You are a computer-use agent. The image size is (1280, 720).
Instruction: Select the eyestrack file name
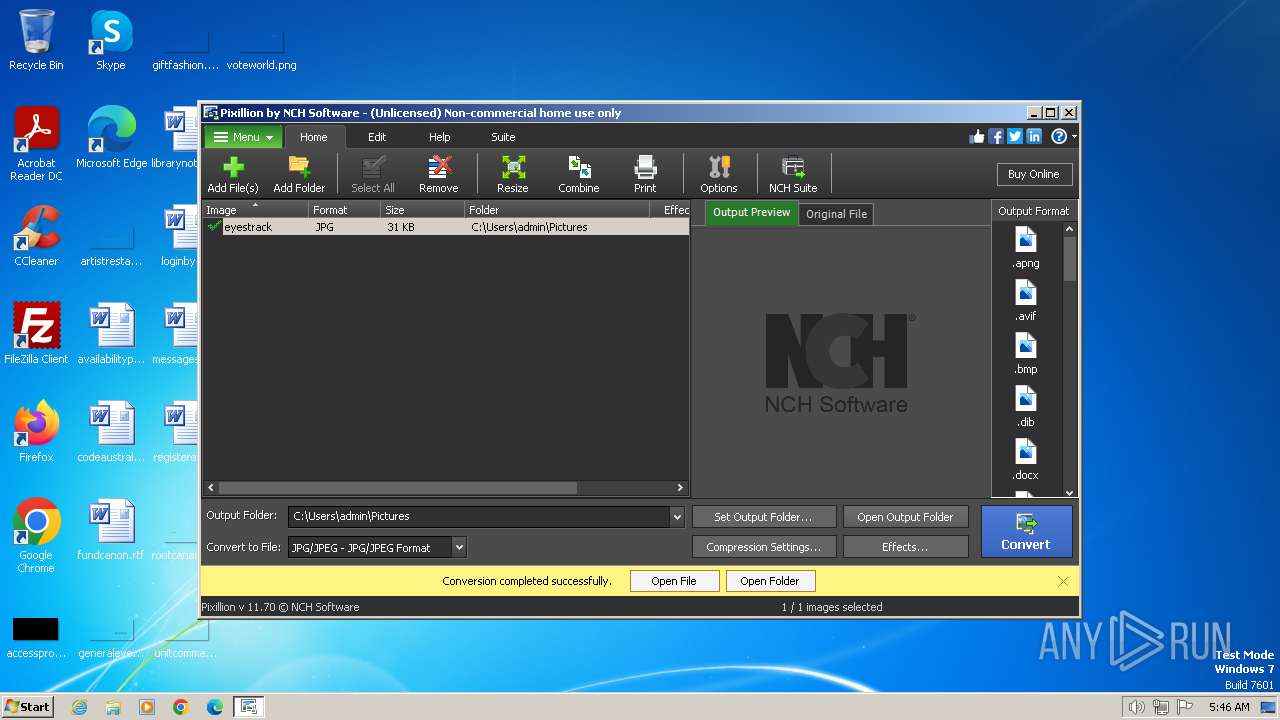click(x=248, y=227)
